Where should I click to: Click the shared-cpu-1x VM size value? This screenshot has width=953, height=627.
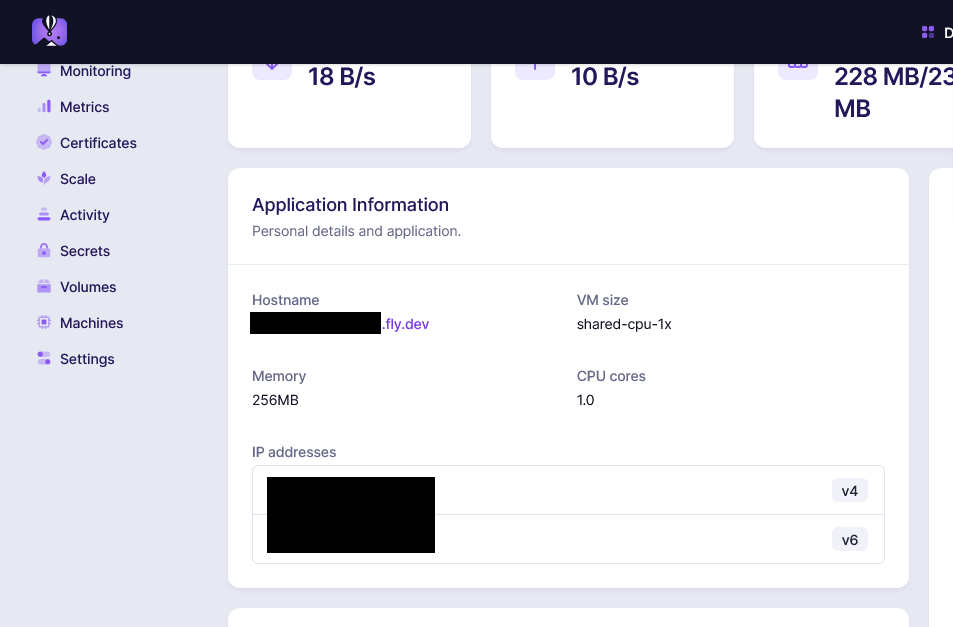pyautogui.click(x=624, y=324)
